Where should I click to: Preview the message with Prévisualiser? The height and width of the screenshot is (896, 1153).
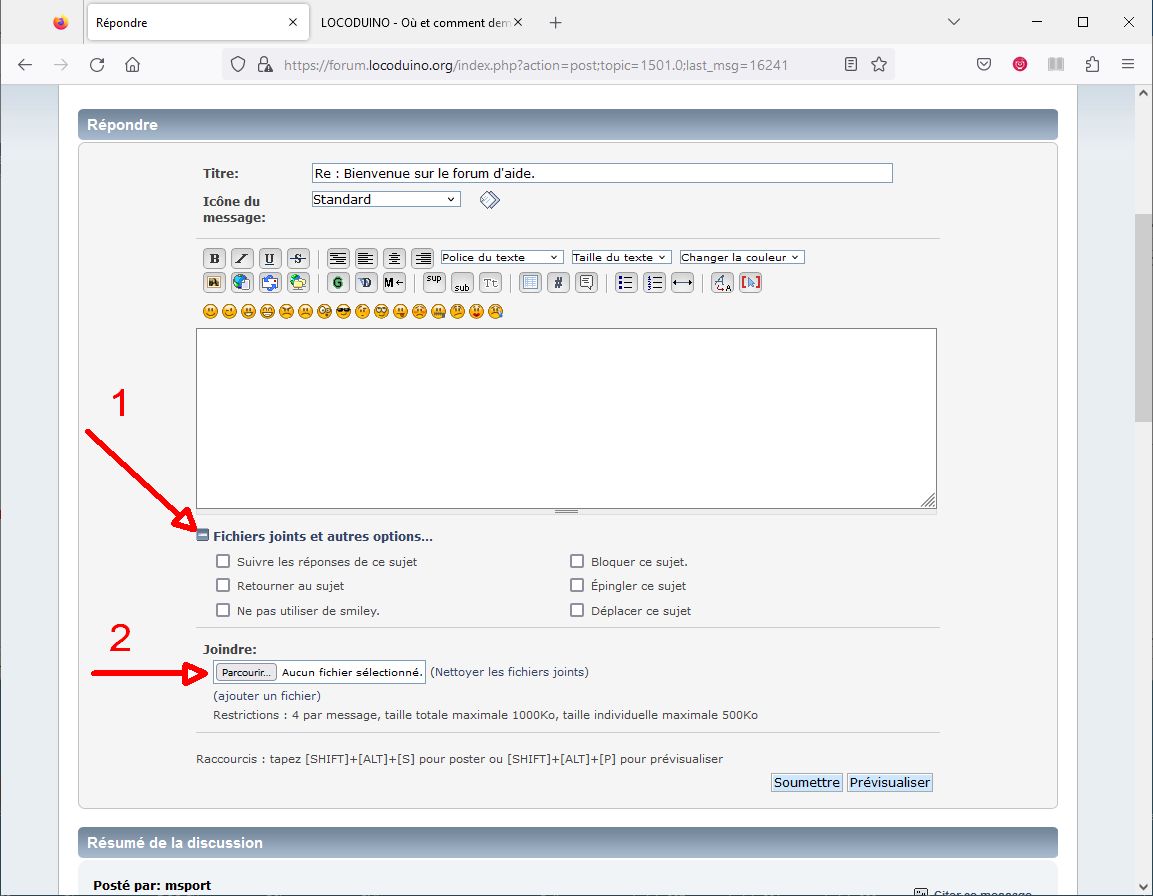click(890, 783)
